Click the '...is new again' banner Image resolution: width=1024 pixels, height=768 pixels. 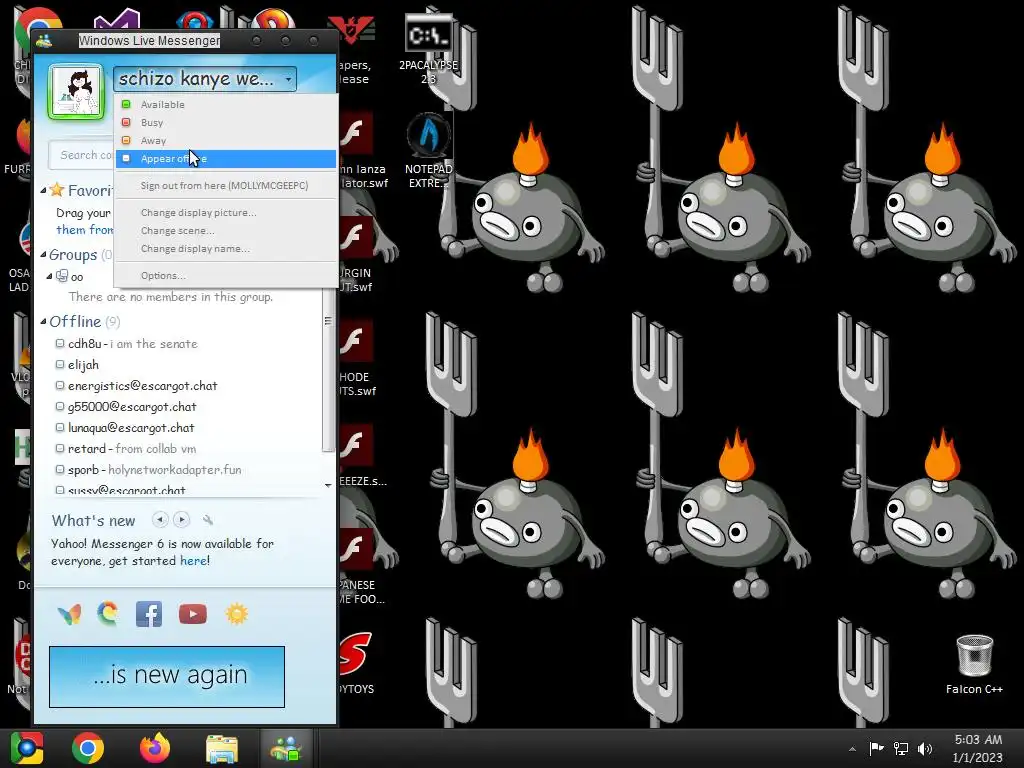167,677
